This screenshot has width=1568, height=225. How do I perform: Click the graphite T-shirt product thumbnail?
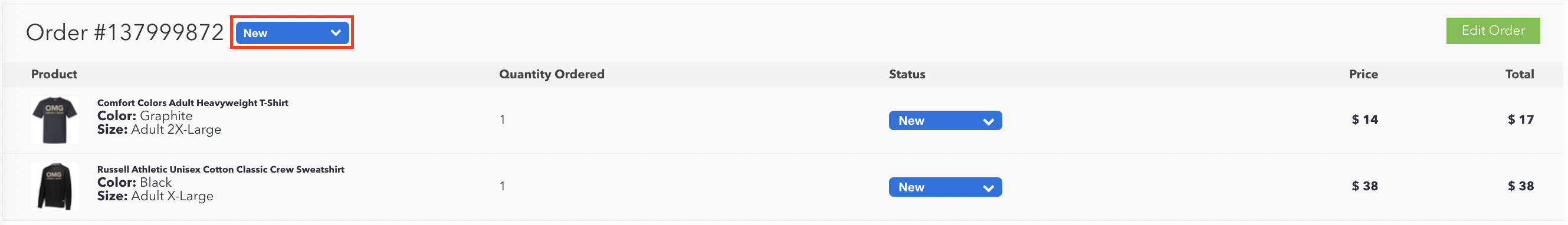click(55, 120)
